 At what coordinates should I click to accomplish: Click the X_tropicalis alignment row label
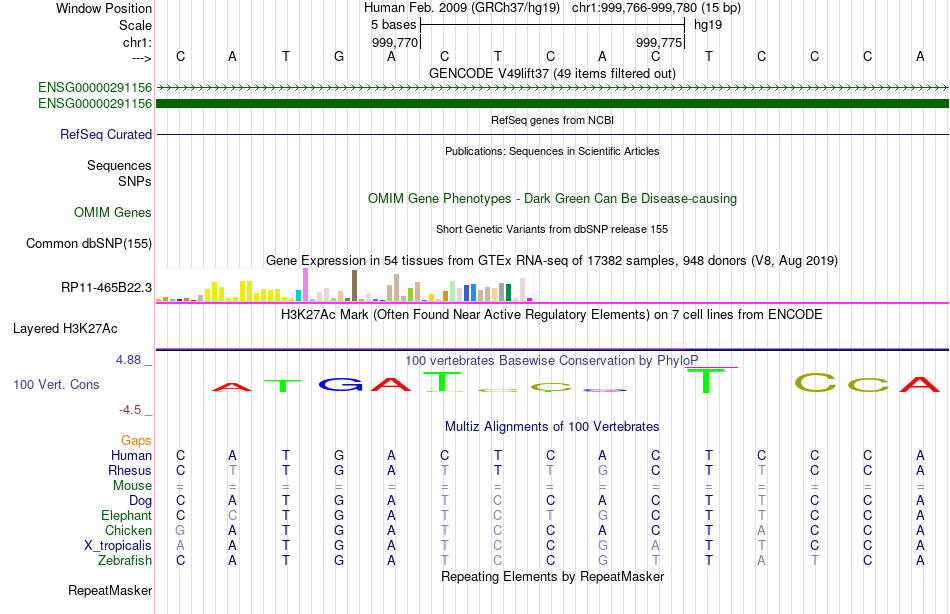tap(118, 546)
